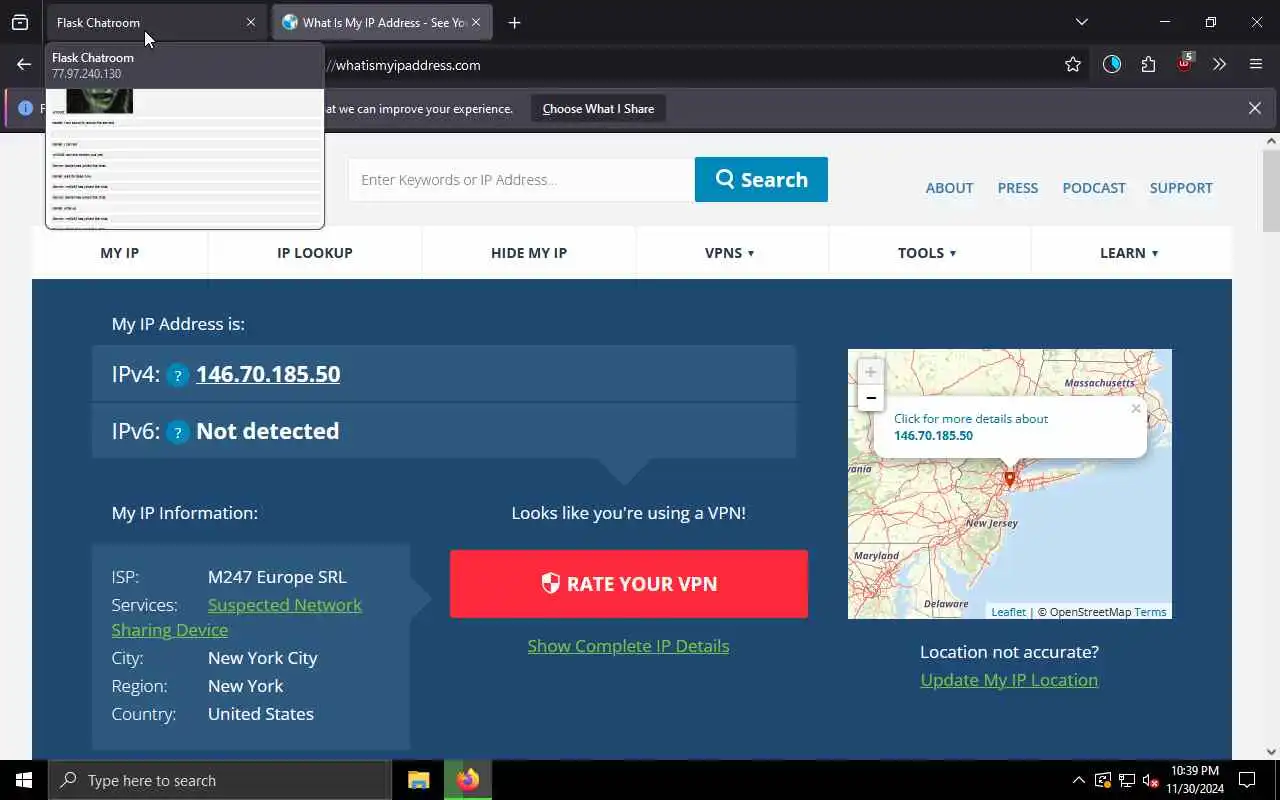
Task: Click the keywords or IP address field
Action: pyautogui.click(x=521, y=179)
